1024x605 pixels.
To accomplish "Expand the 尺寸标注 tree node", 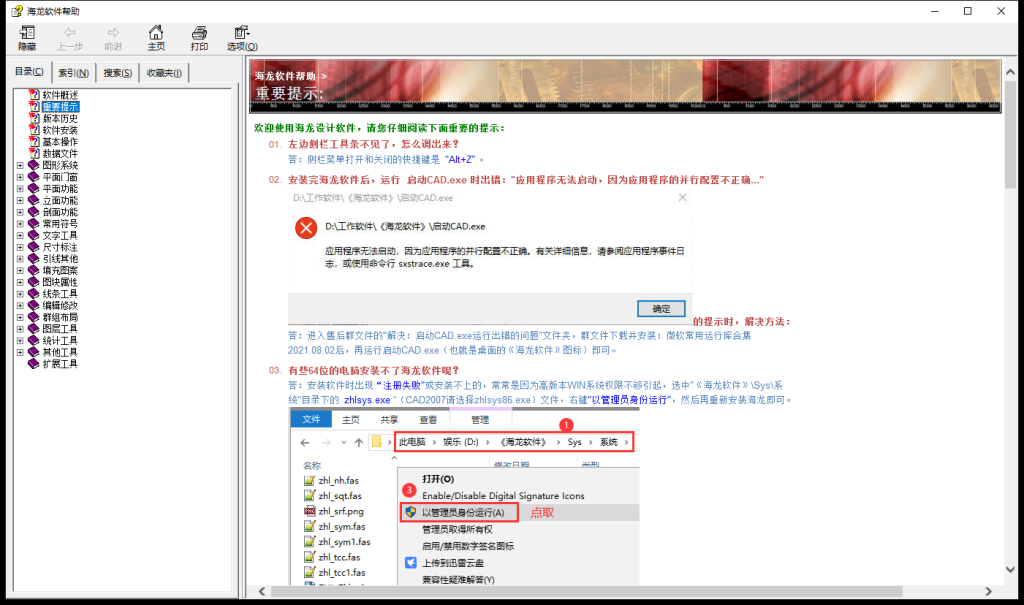I will click(20, 247).
